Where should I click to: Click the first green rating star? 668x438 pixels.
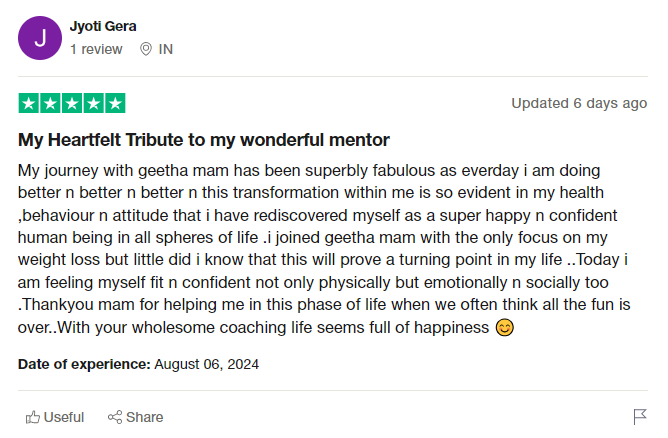28,103
